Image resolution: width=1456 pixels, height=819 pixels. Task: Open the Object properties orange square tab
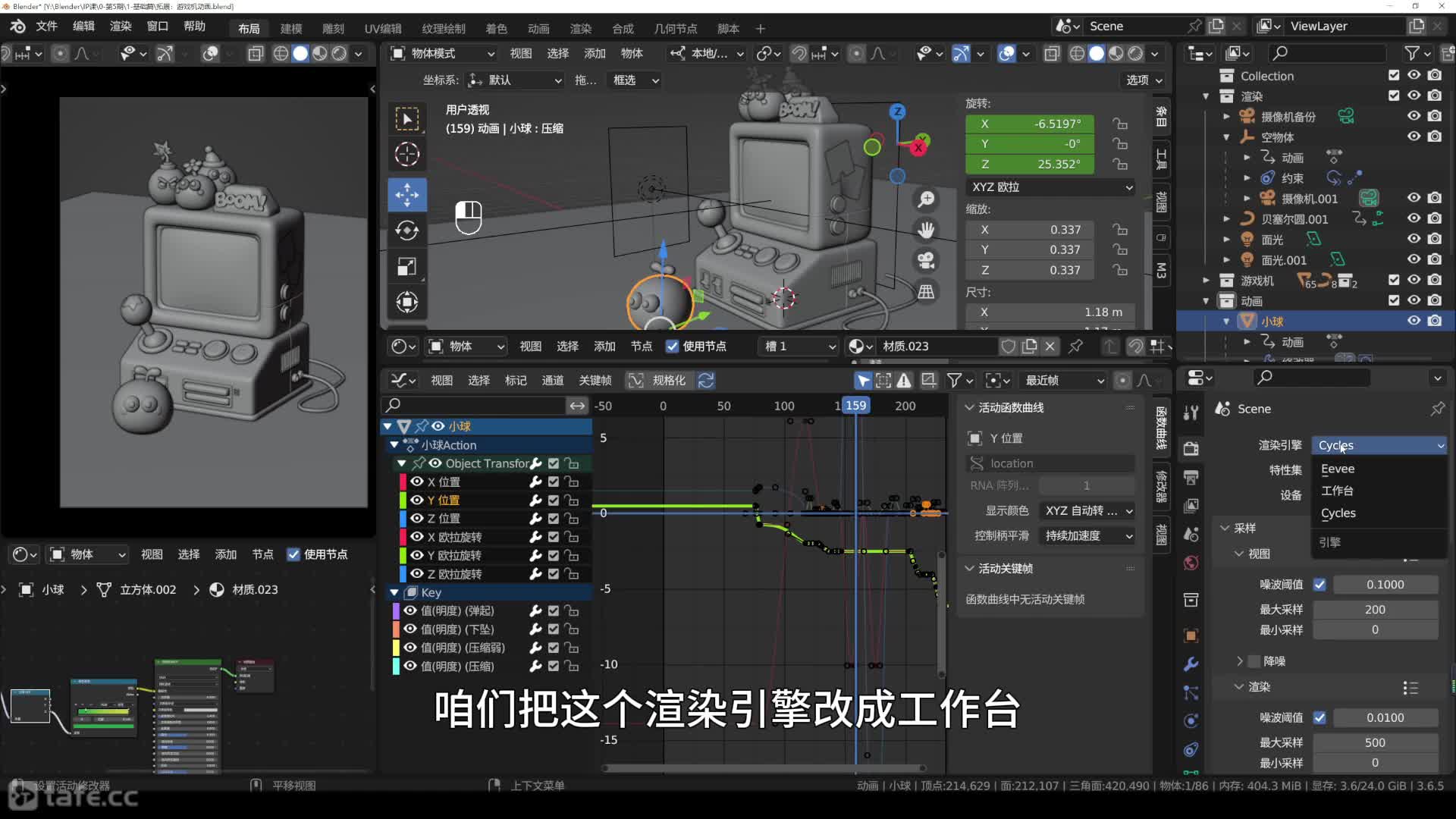[1191, 635]
